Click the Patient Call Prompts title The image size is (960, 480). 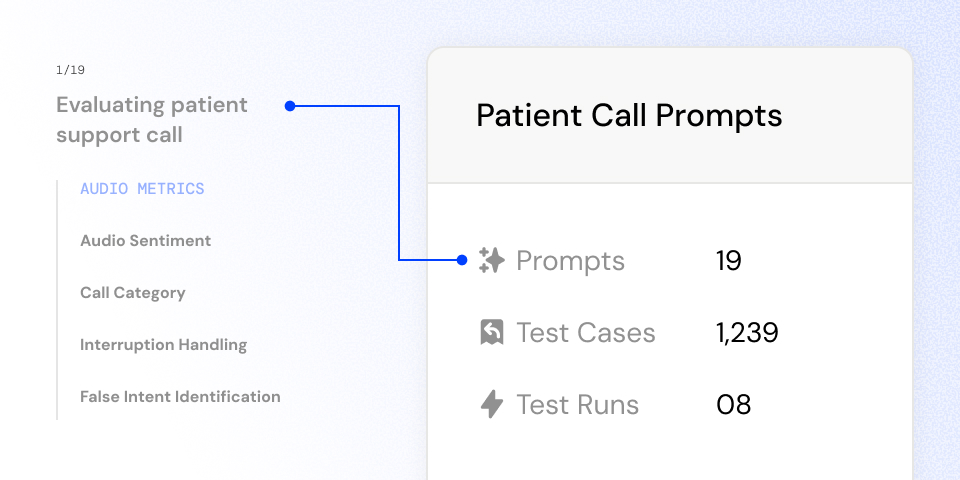(629, 115)
